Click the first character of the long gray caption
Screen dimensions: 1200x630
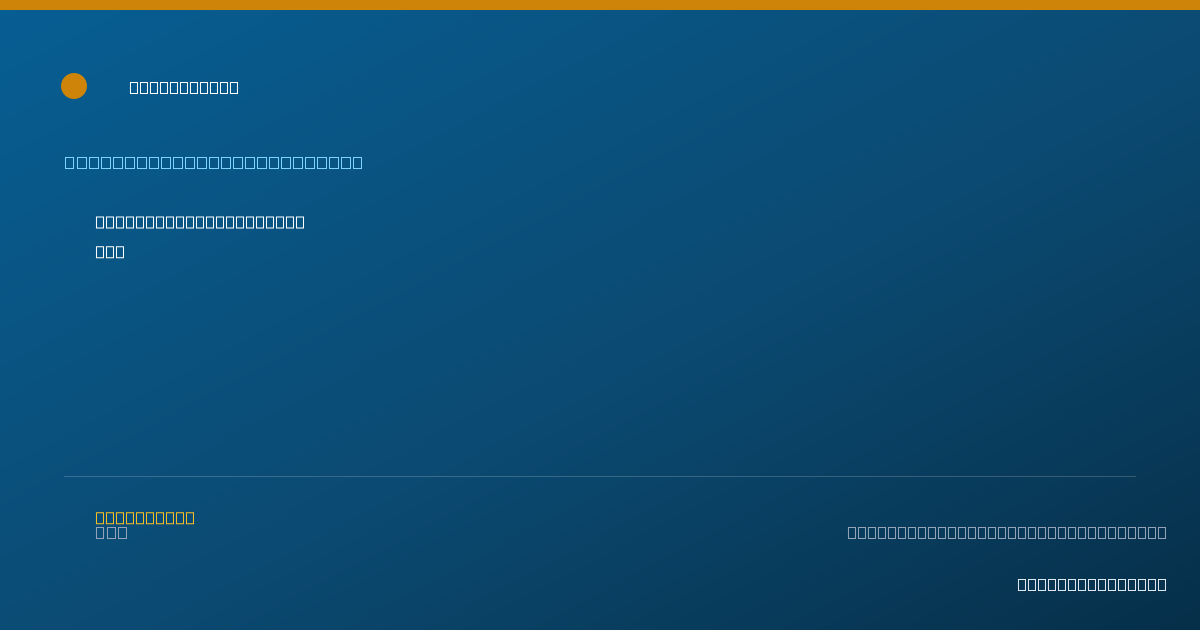point(852,532)
